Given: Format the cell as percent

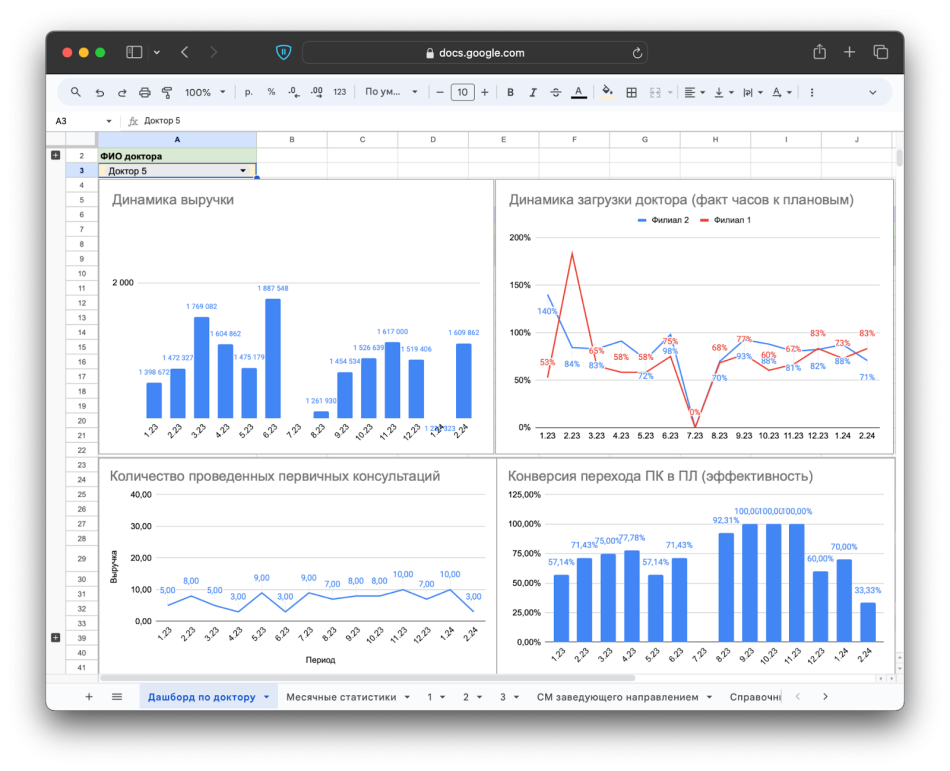Looking at the screenshot, I should pyautogui.click(x=271, y=92).
